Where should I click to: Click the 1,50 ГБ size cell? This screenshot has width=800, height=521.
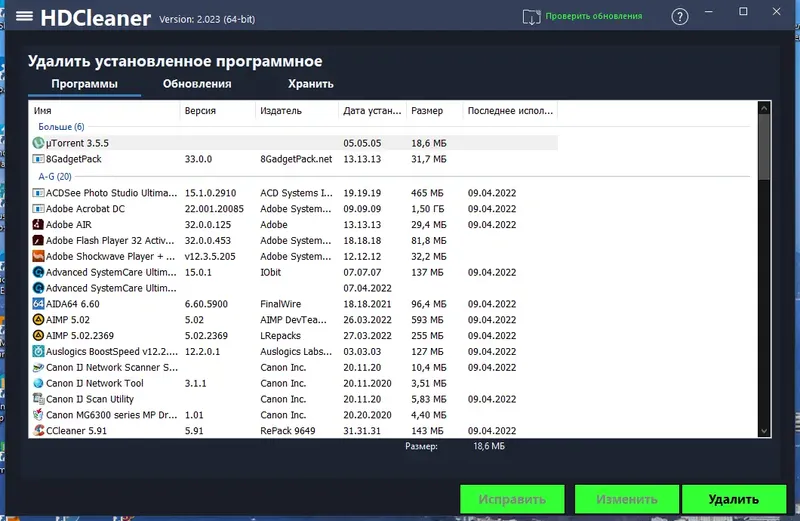click(x=428, y=209)
